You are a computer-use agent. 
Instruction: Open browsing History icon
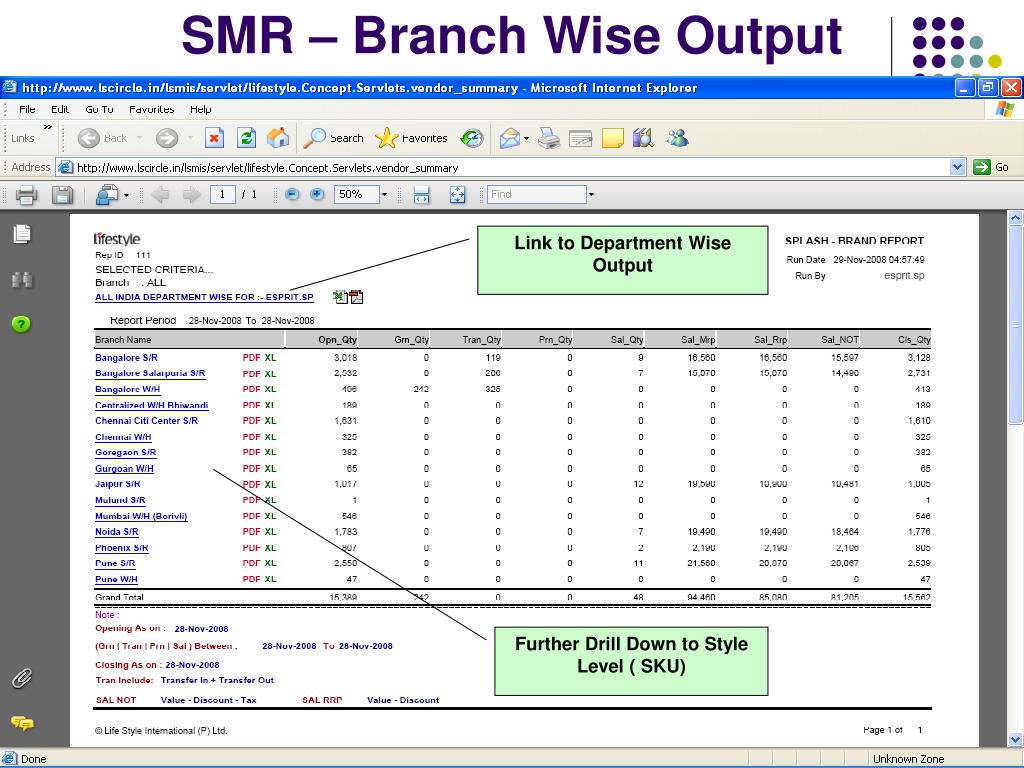coord(472,138)
